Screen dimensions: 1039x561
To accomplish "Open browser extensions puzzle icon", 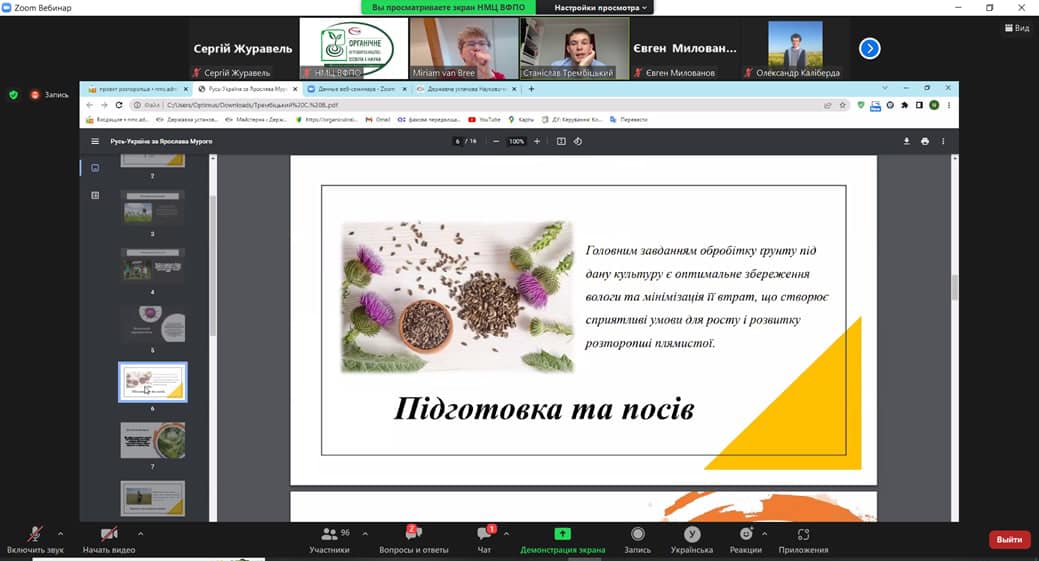I will tap(904, 105).
